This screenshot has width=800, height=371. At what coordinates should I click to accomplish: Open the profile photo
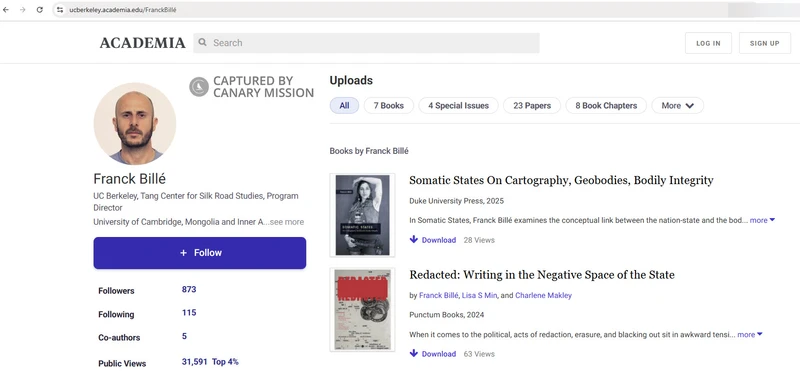pyautogui.click(x=135, y=123)
